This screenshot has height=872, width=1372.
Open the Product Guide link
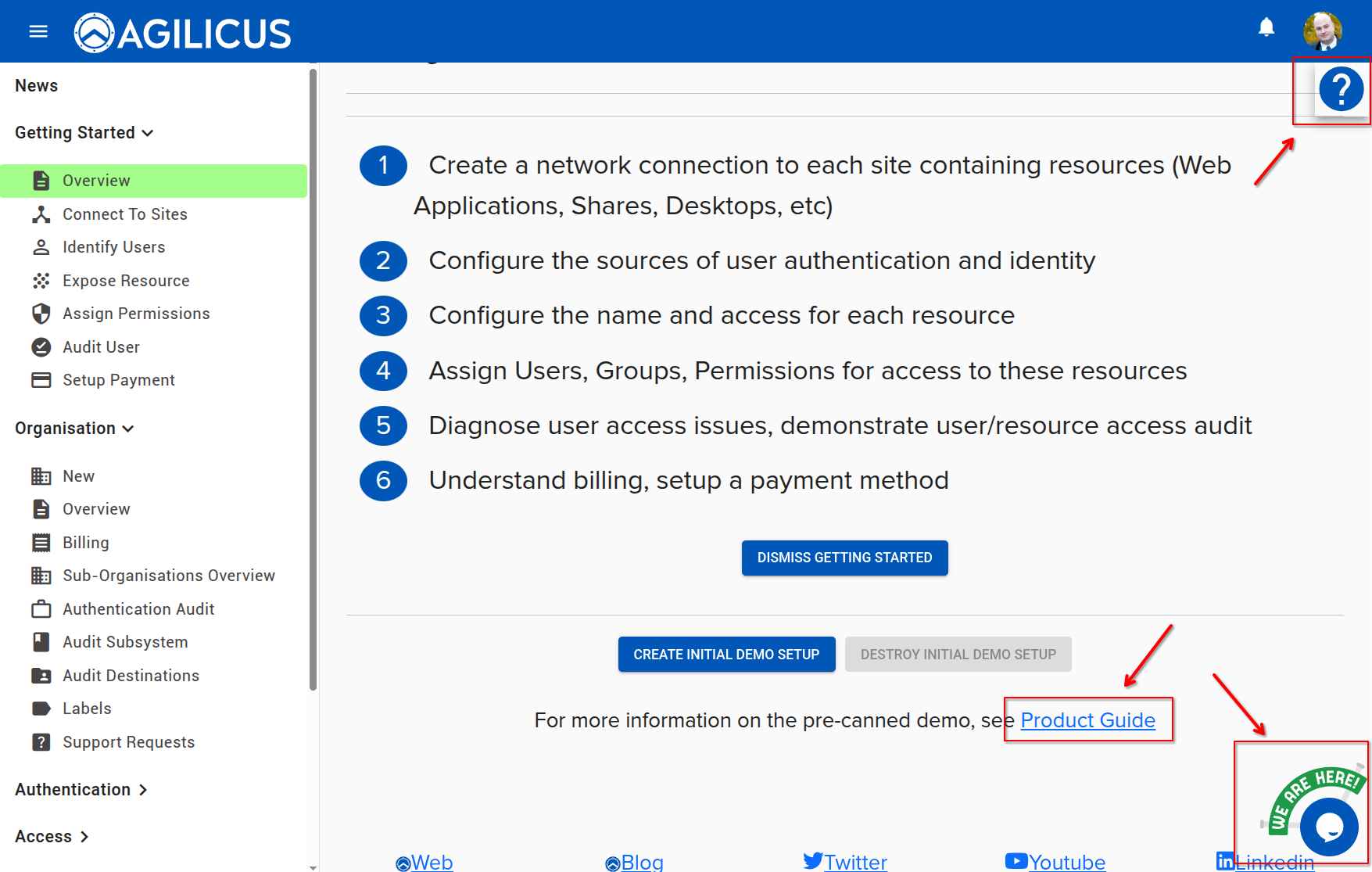point(1087,720)
